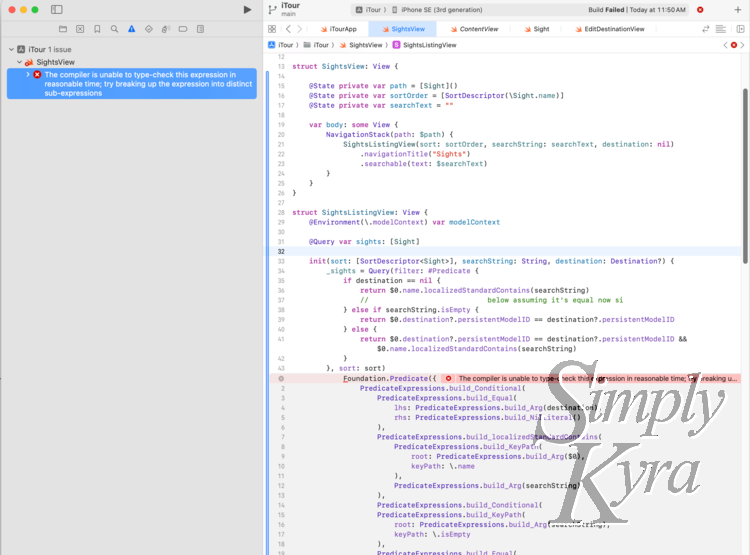
Task: Open the Source Control navigator
Action: tap(80, 29)
